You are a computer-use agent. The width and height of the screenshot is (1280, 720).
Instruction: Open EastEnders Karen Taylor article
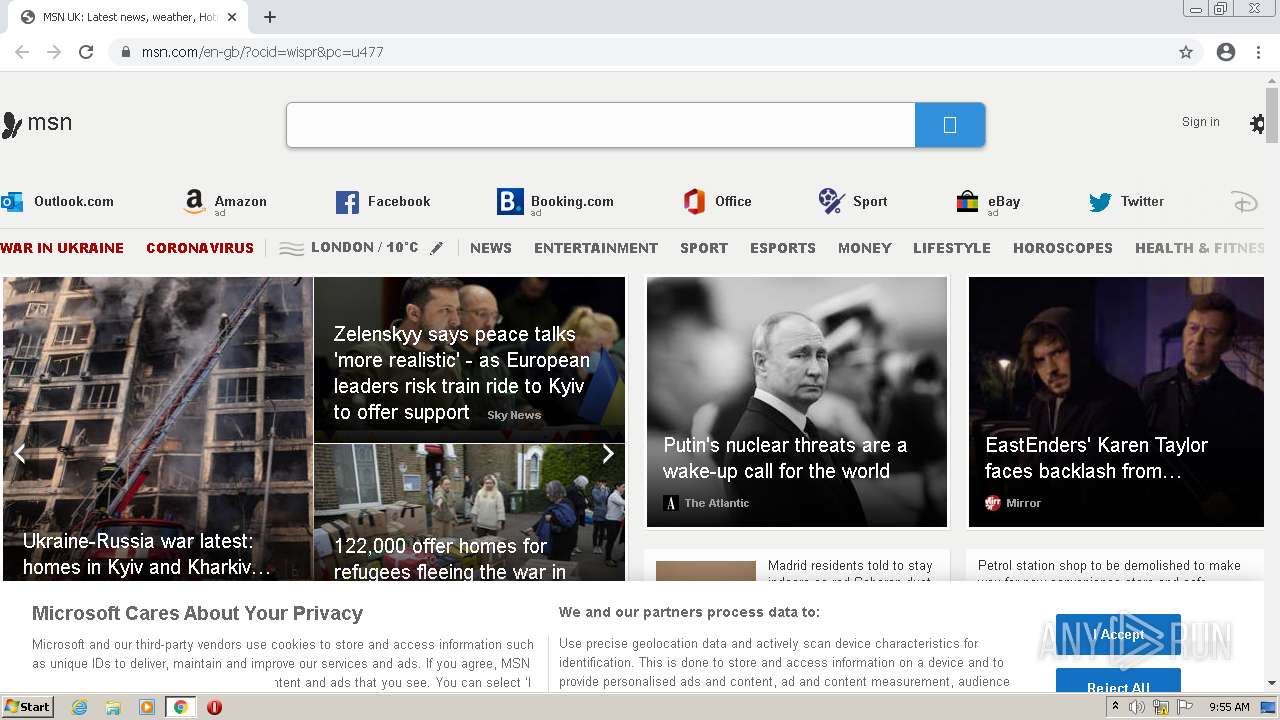pos(1116,402)
